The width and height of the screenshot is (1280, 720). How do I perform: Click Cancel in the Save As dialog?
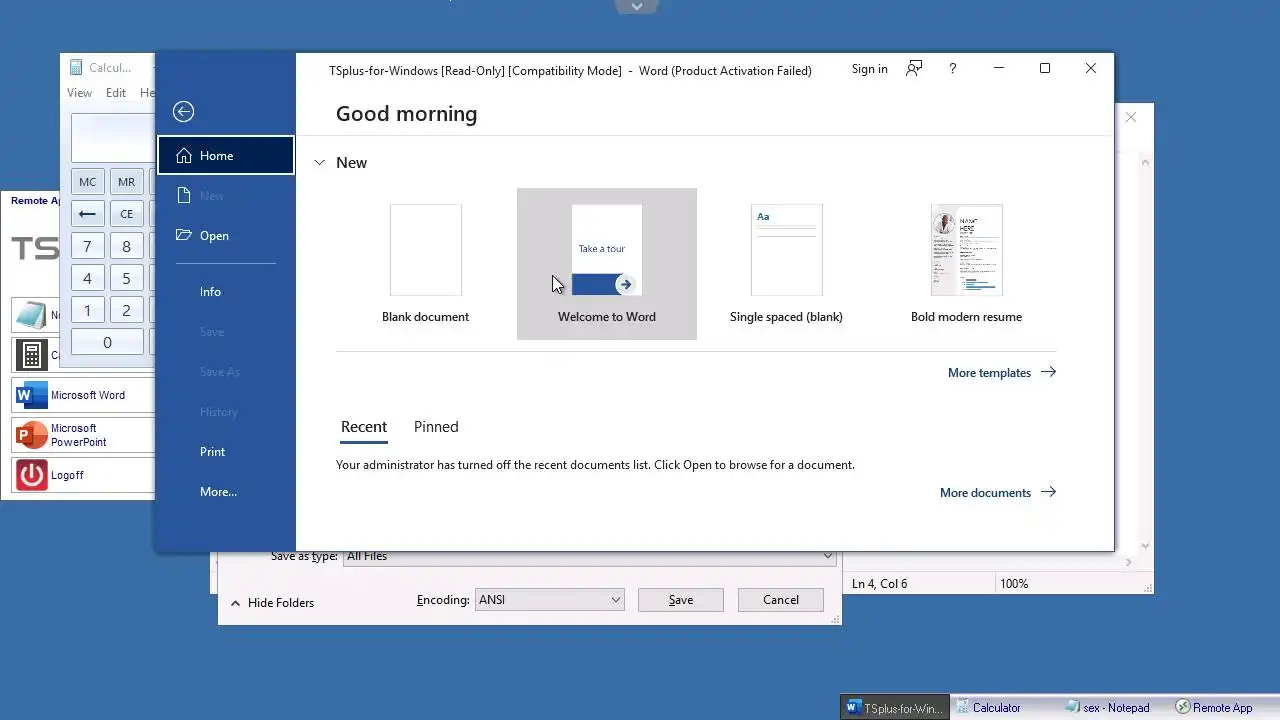click(x=781, y=600)
